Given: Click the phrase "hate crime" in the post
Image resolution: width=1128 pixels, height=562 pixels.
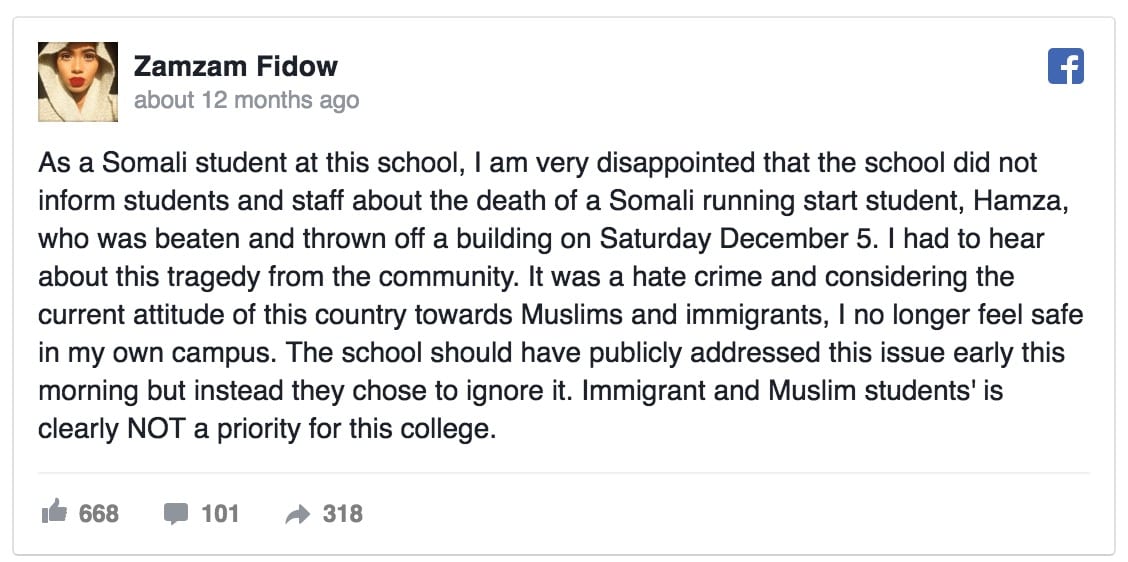Looking at the screenshot, I should point(662,276).
